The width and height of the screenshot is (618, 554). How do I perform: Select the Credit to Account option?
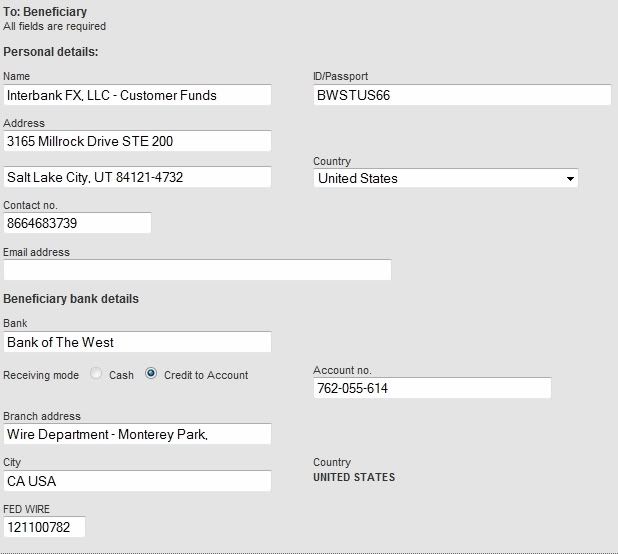[151, 374]
